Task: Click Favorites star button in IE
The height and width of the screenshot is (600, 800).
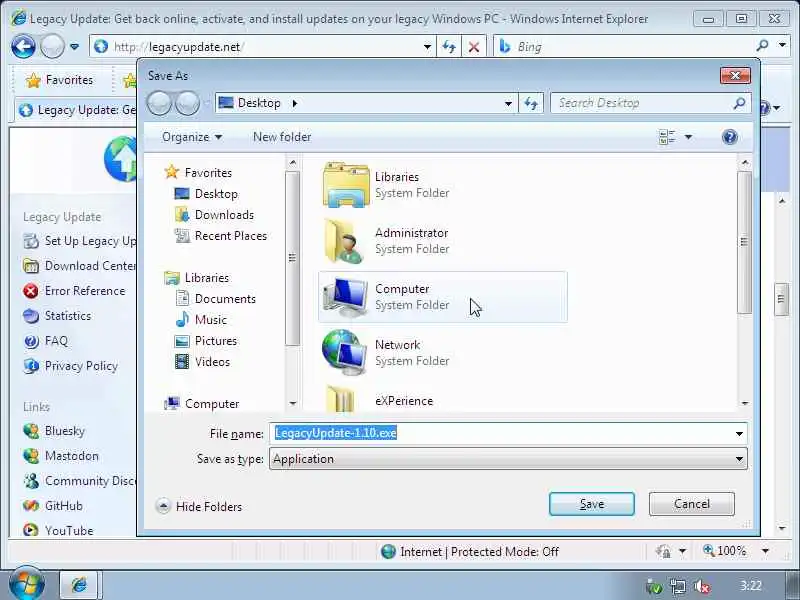Action: (x=60, y=80)
